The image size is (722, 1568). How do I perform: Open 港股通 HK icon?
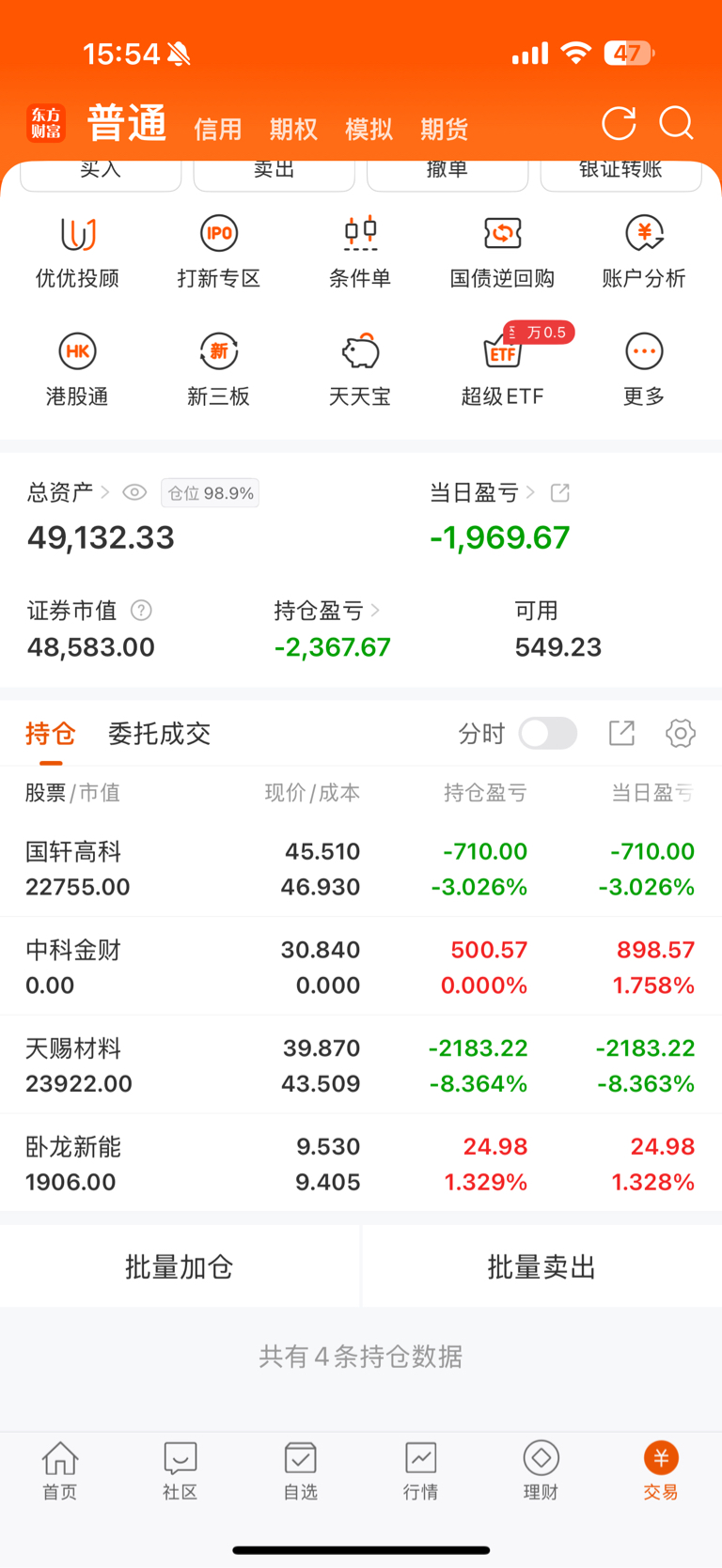[x=77, y=351]
